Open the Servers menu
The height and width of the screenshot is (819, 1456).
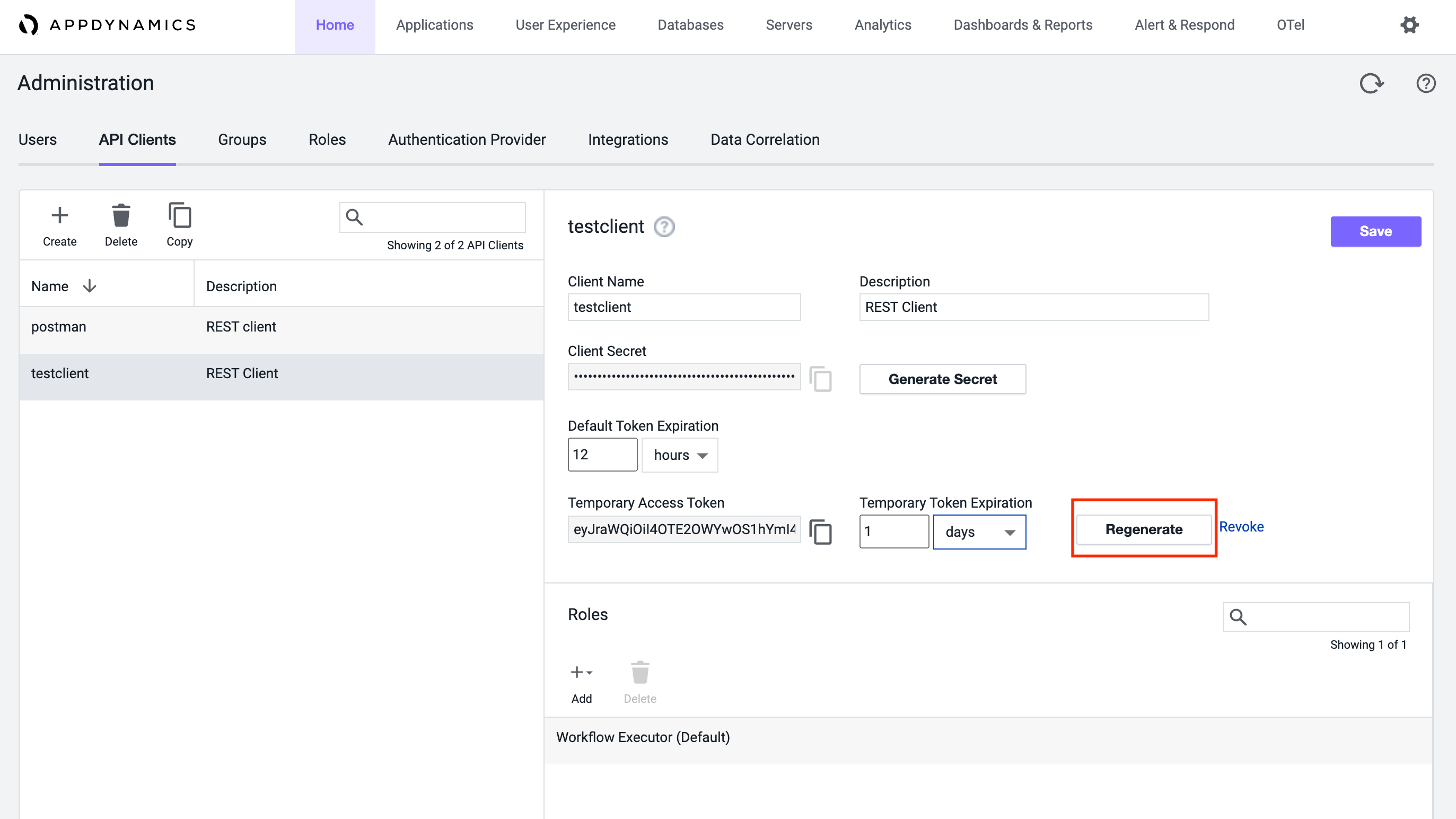point(788,25)
